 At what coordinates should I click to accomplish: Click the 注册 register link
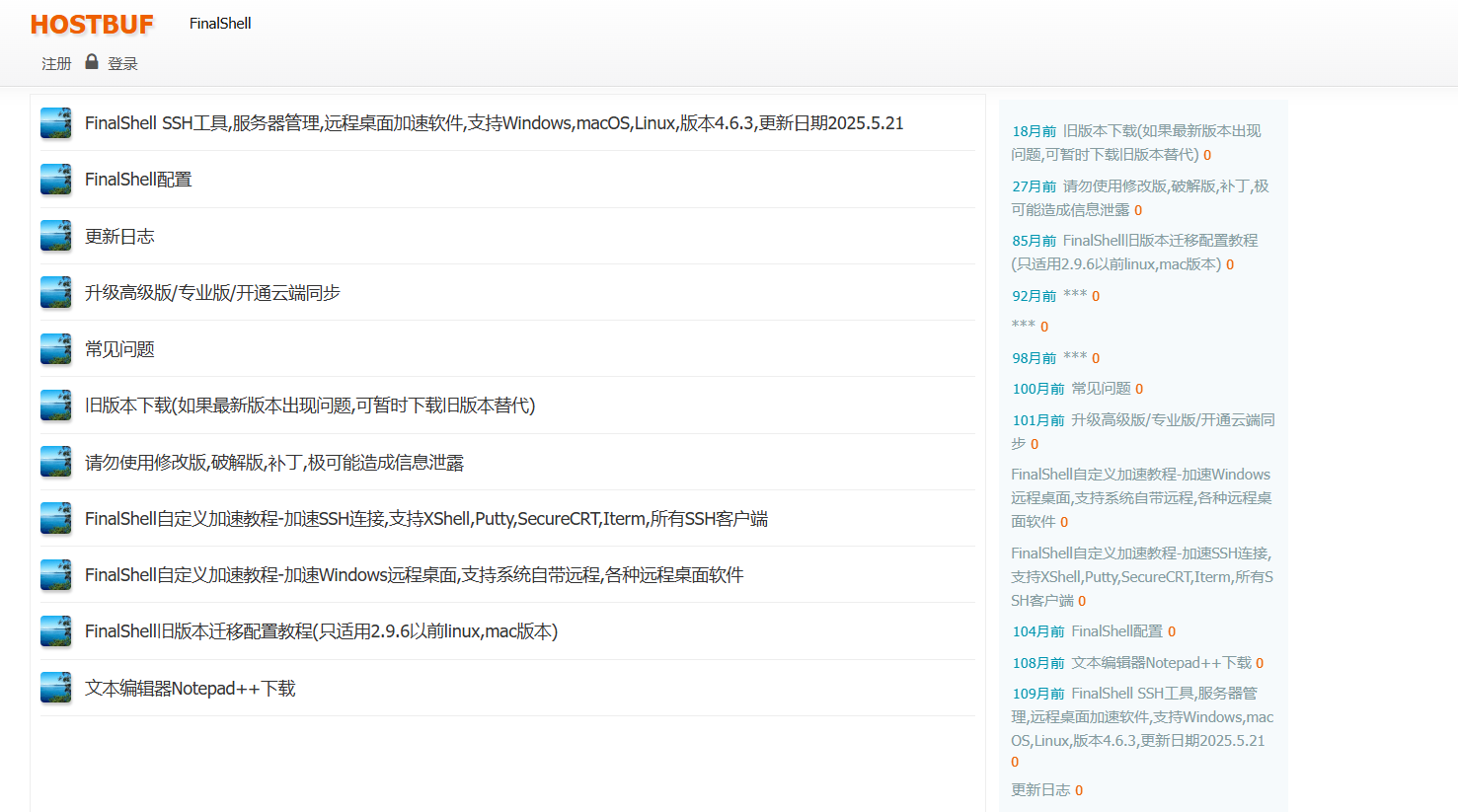(x=56, y=63)
